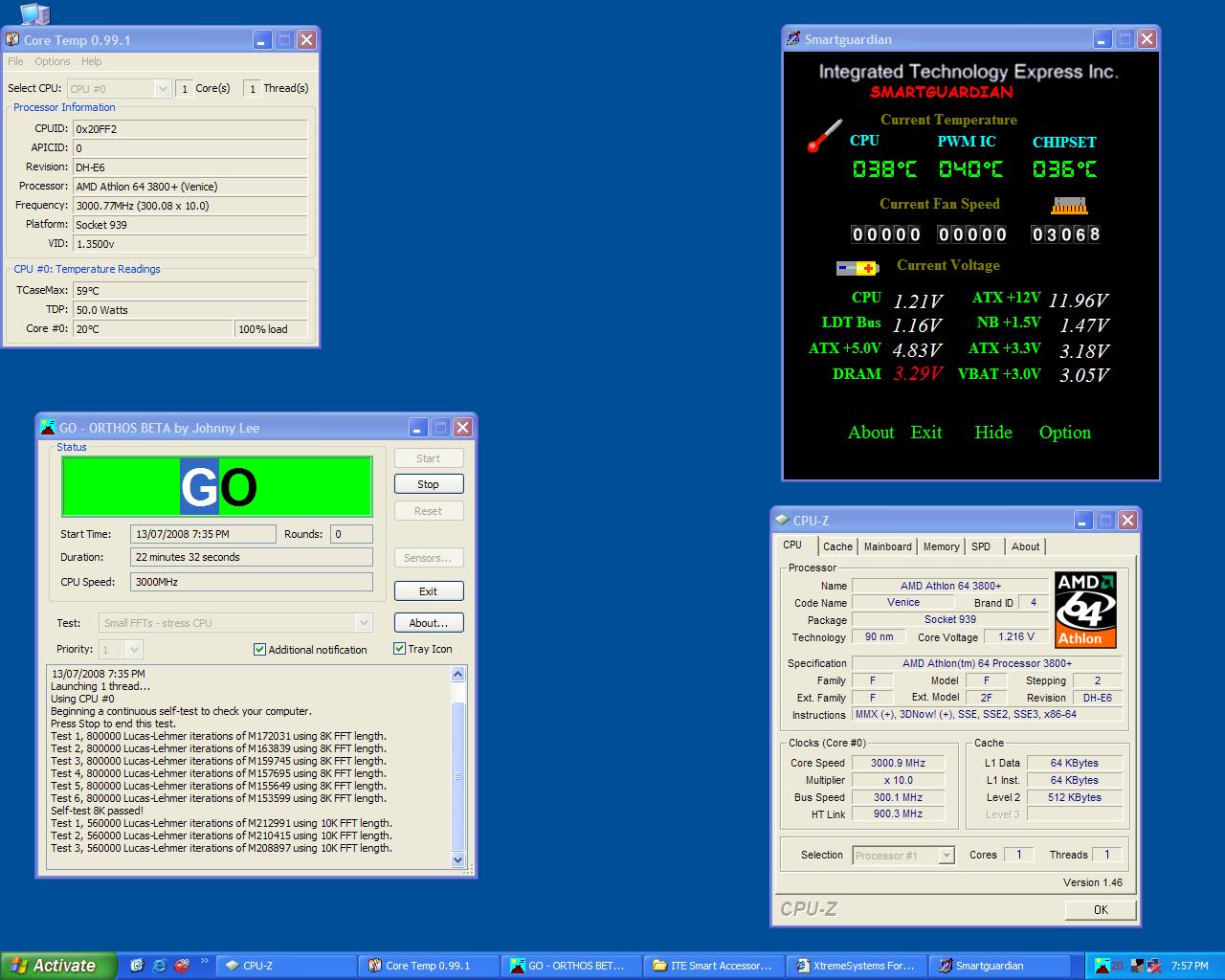Switch to About tab in CPU-Z
This screenshot has width=1225, height=980.
pyautogui.click(x=1026, y=546)
